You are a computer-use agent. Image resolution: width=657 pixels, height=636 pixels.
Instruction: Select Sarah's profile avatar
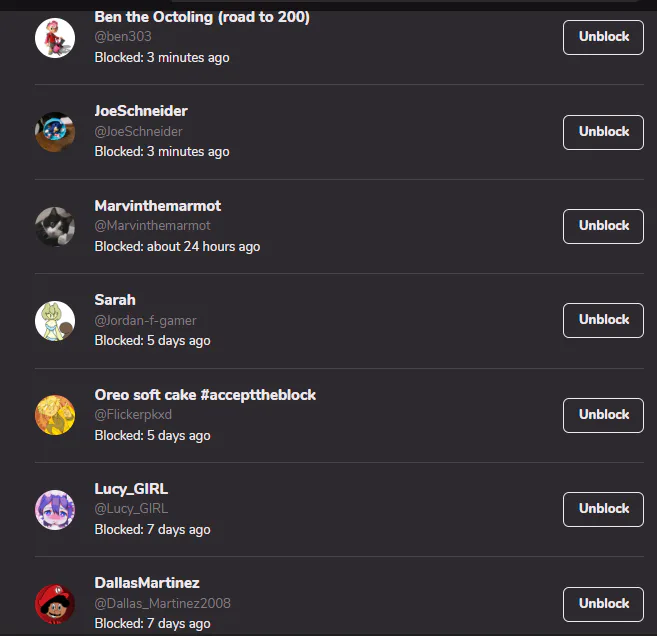(x=55, y=320)
